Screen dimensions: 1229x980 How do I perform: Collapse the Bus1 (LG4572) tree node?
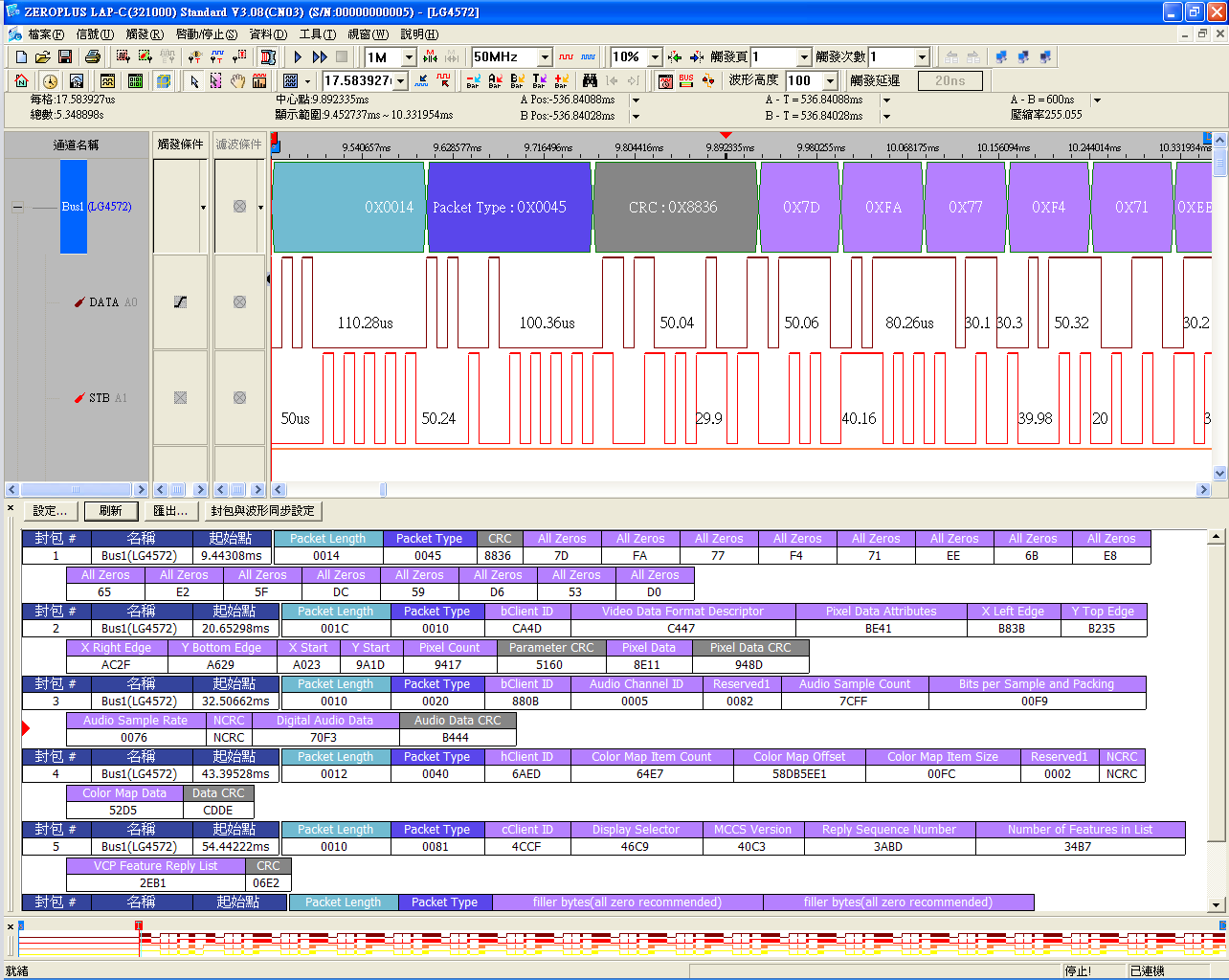click(17, 207)
